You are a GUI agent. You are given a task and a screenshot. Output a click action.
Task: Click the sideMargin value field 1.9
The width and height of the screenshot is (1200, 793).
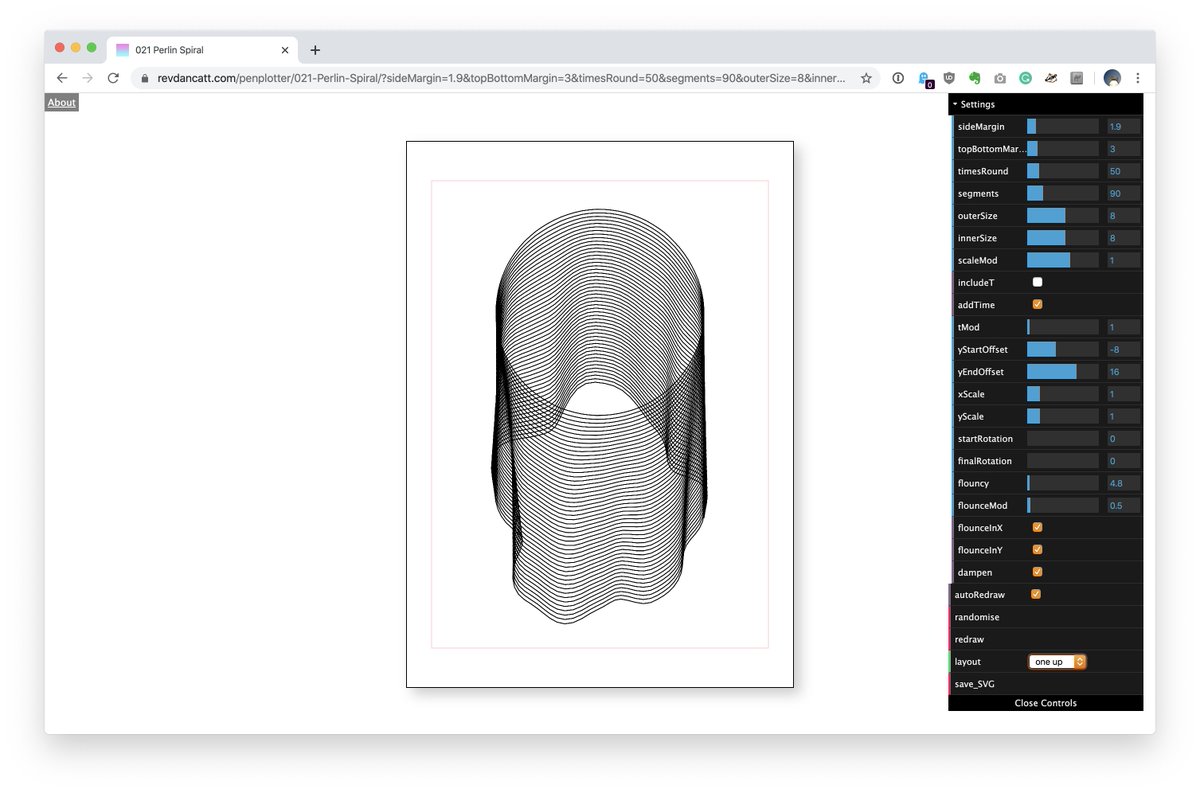click(x=1123, y=127)
